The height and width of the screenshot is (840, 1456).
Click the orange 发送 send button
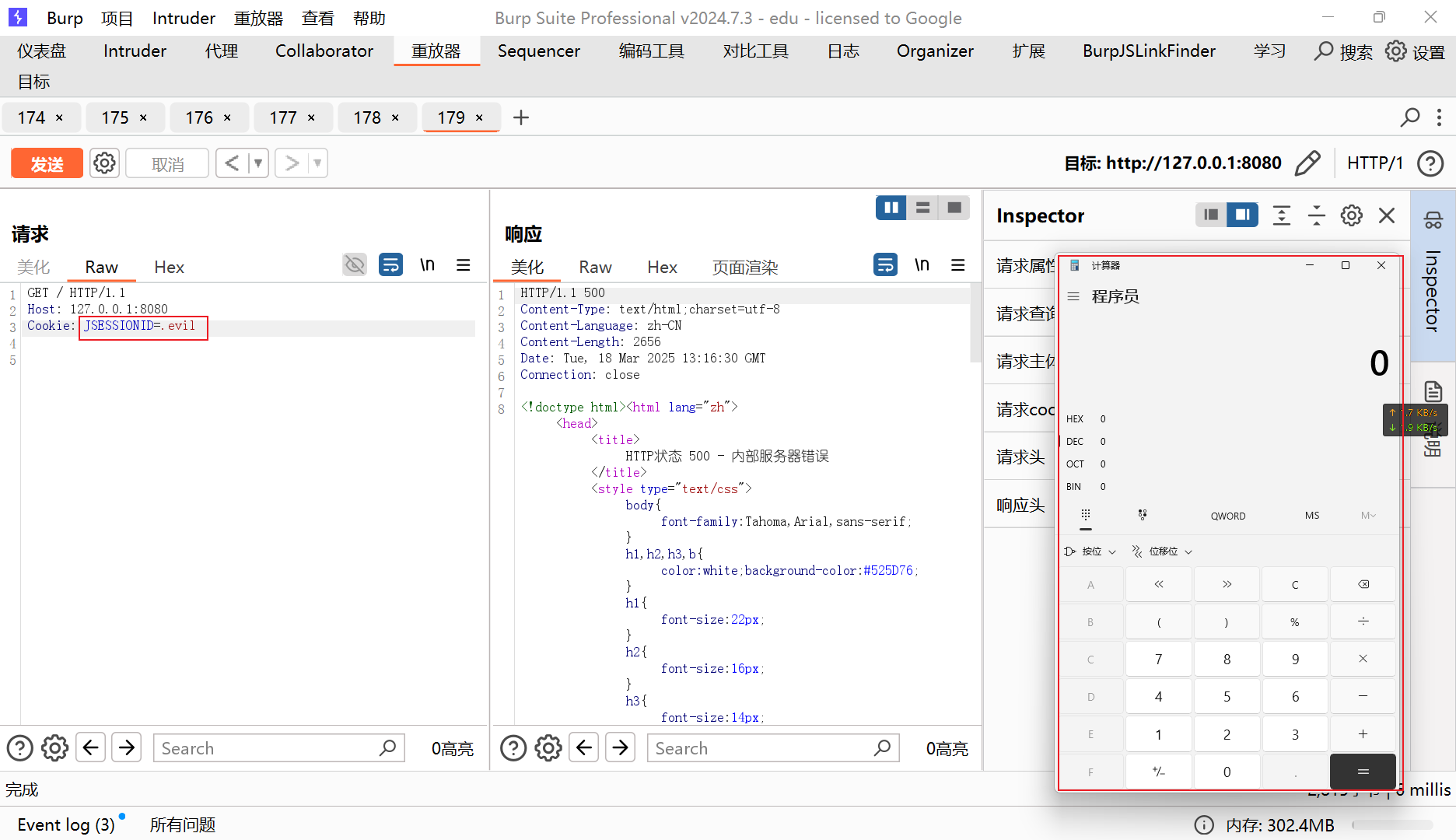tap(47, 163)
